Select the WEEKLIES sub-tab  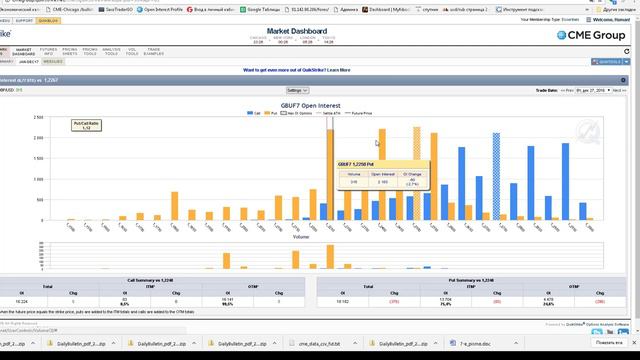[53, 62]
